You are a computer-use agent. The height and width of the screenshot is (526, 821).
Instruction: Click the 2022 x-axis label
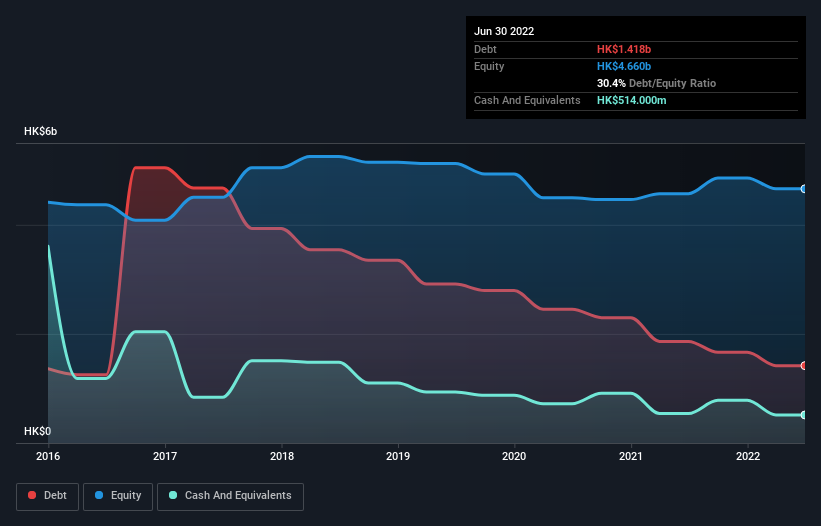pos(748,456)
